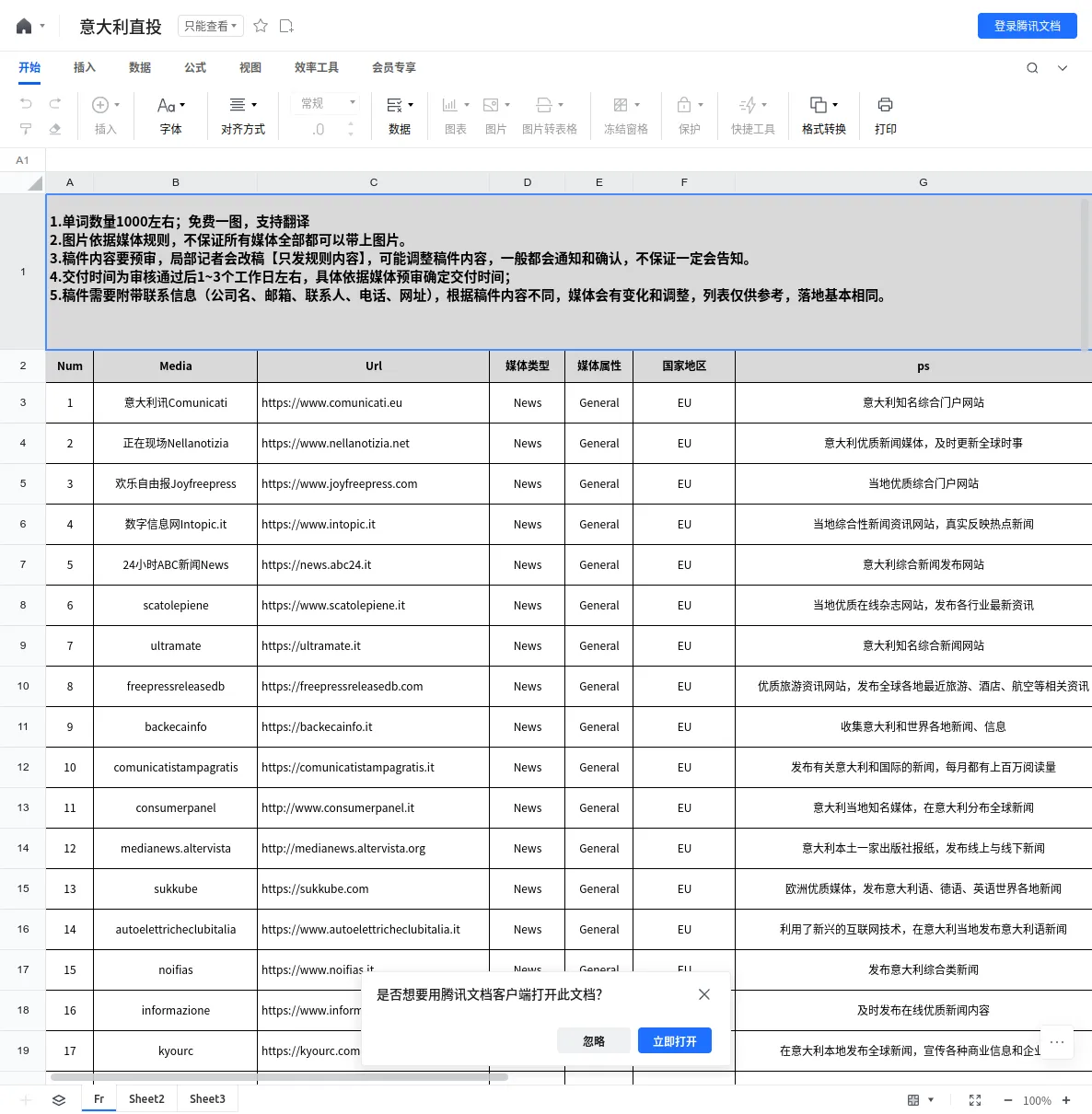Click the Print (打印) icon

point(886,105)
